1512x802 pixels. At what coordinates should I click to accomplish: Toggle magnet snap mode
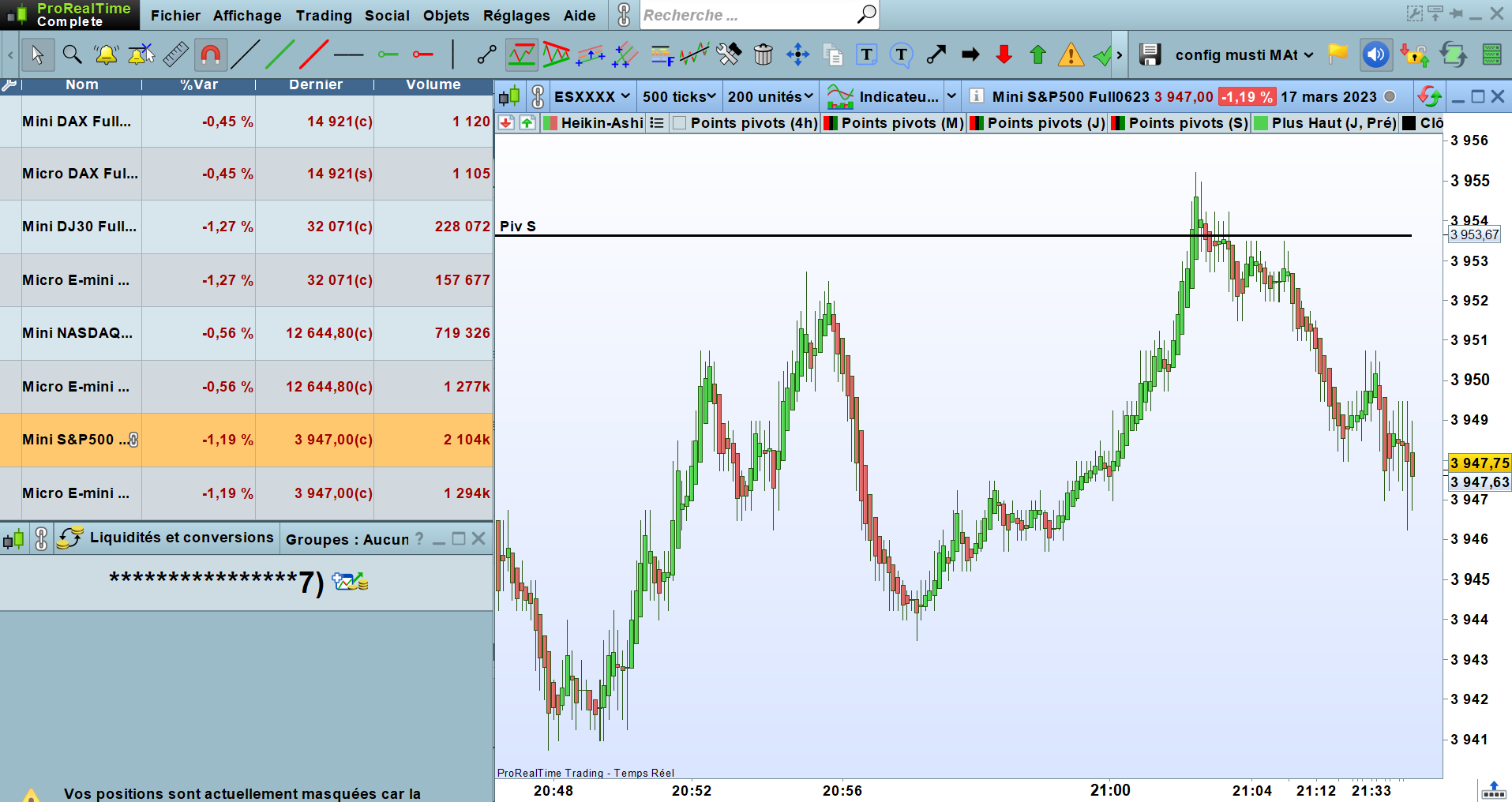pos(210,54)
